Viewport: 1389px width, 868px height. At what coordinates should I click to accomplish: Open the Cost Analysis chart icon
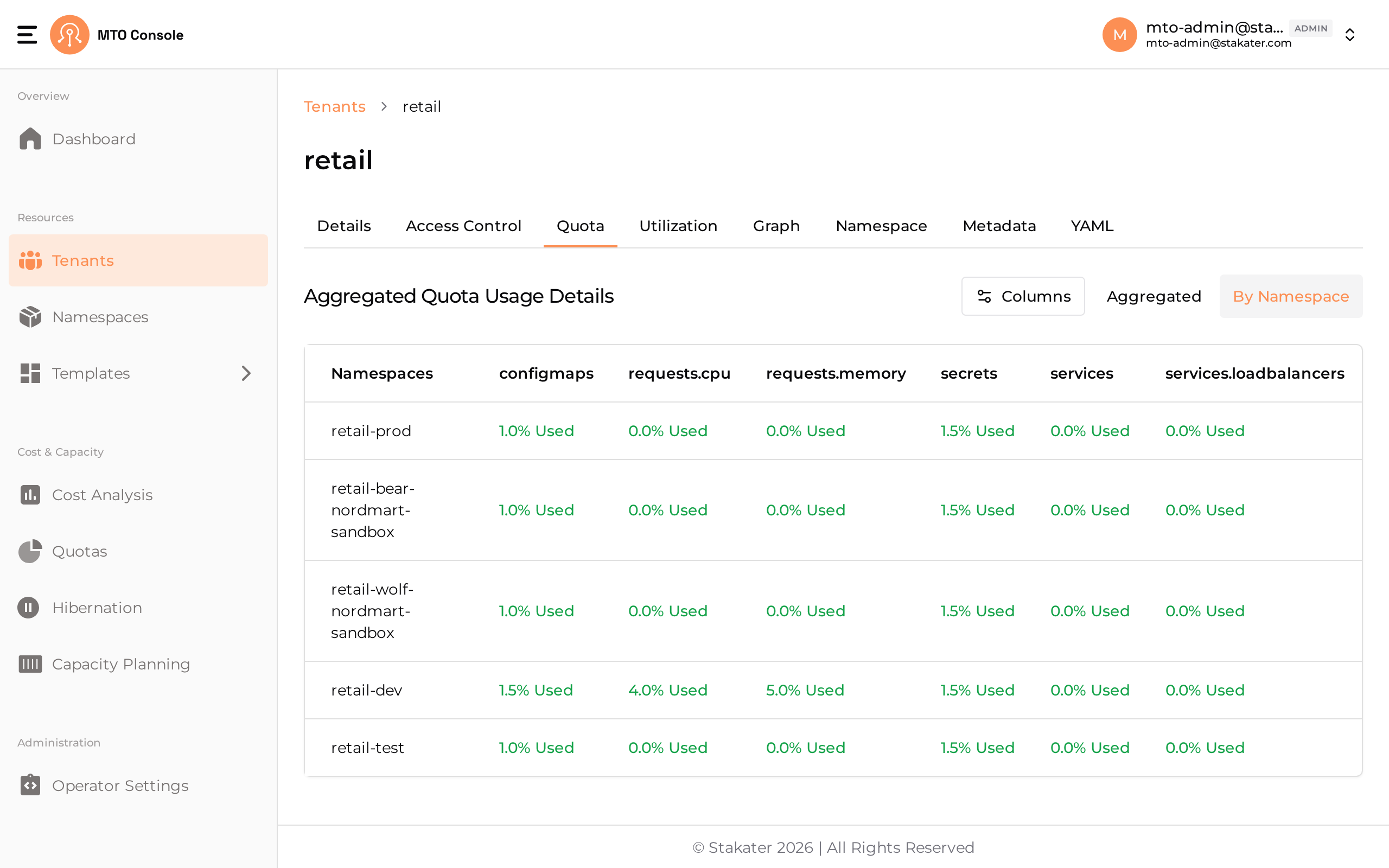coord(30,495)
